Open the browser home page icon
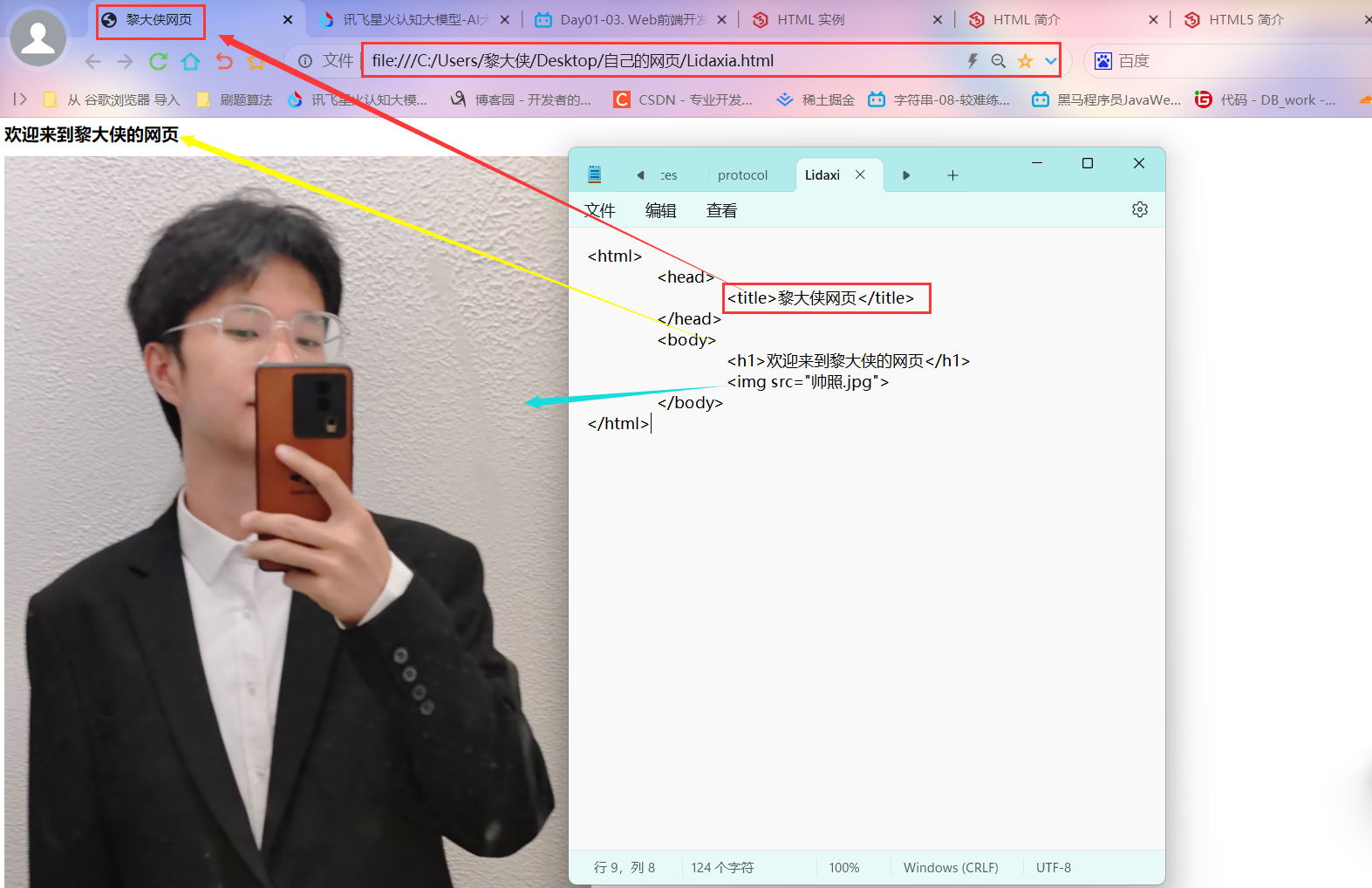1372x888 pixels. (191, 61)
